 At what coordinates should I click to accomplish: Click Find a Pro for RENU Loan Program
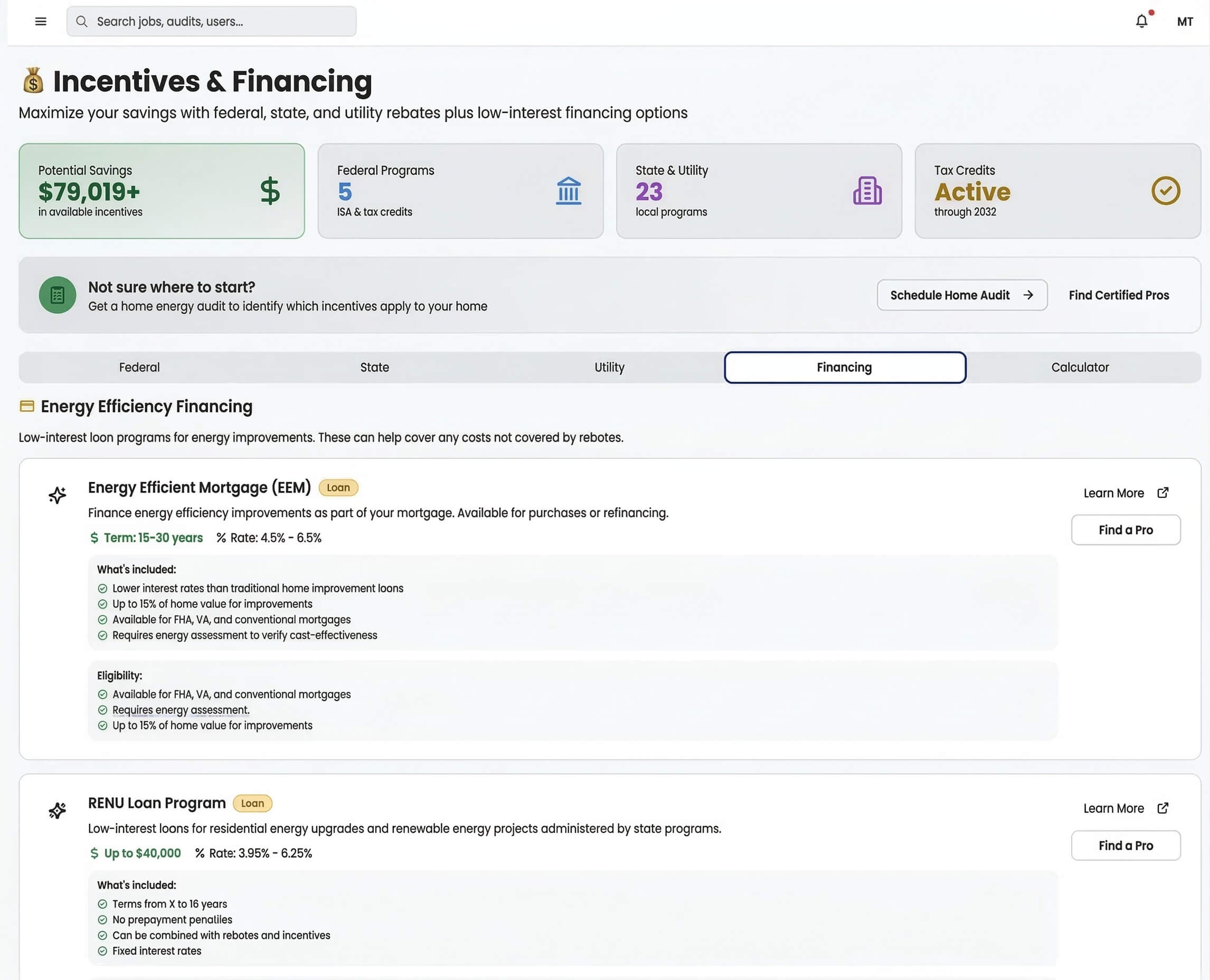click(x=1126, y=845)
